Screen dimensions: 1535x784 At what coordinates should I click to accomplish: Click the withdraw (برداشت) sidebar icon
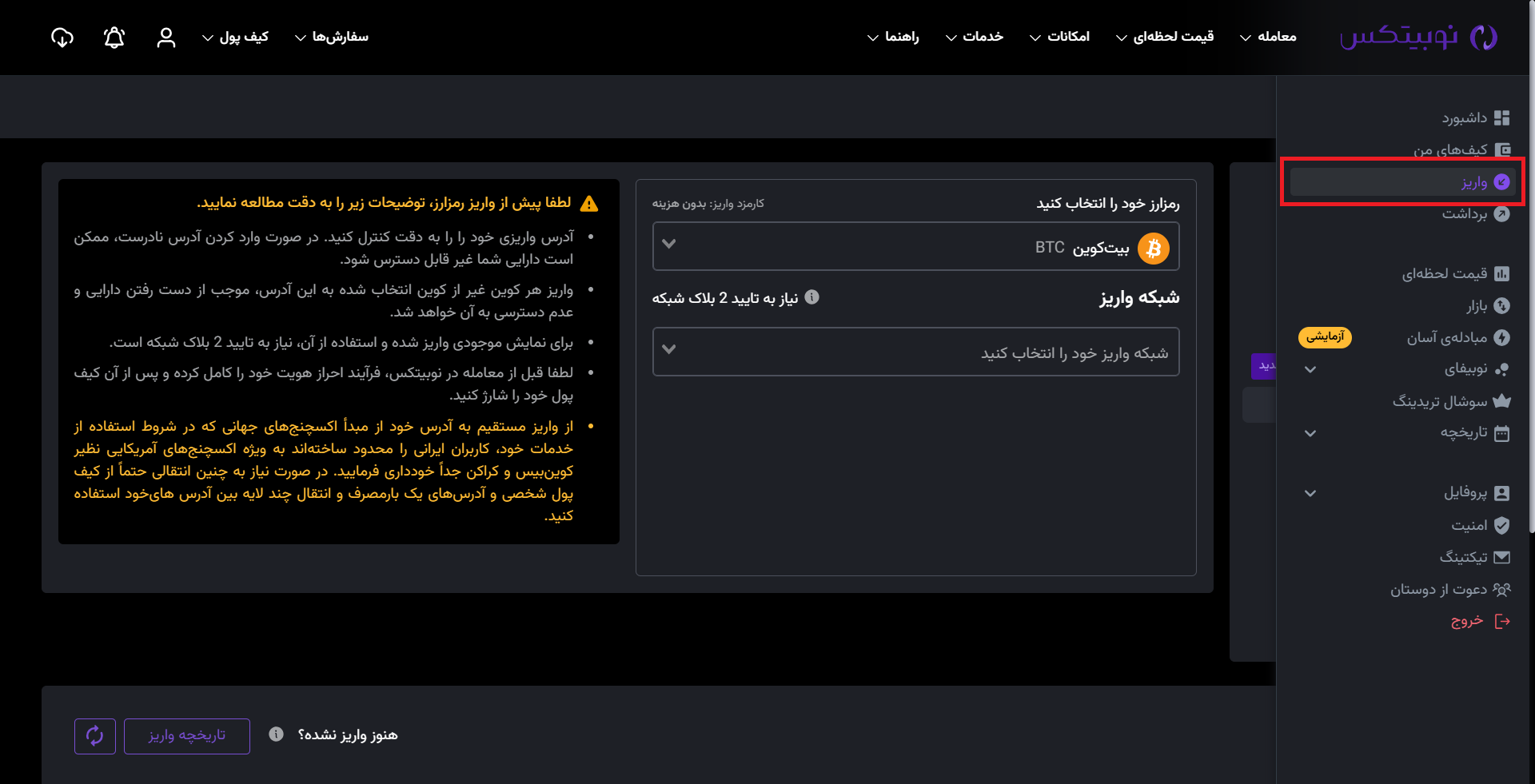pos(1502,213)
